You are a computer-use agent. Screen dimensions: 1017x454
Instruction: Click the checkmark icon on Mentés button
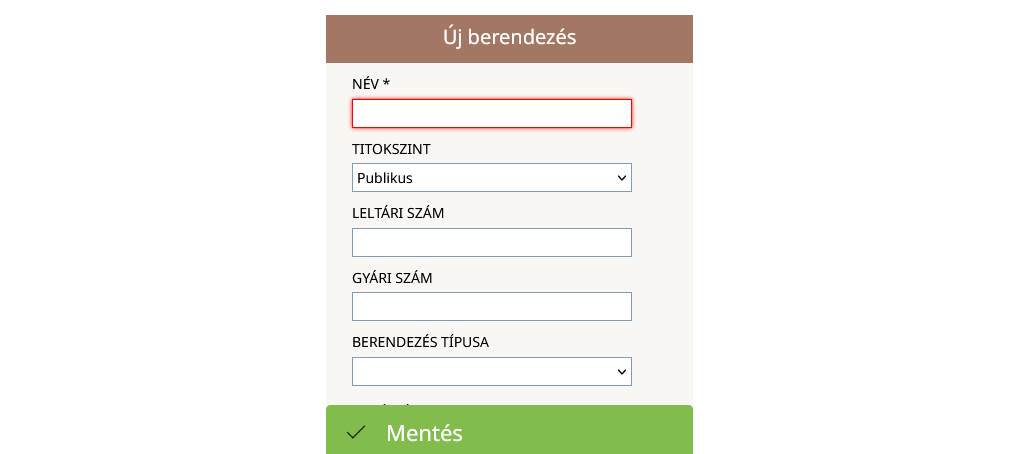click(x=356, y=433)
